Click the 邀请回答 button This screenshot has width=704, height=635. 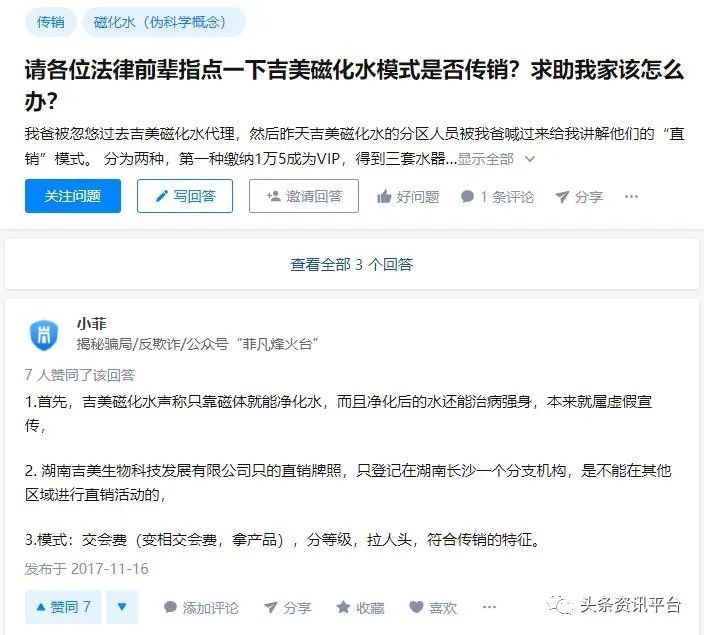pos(304,196)
